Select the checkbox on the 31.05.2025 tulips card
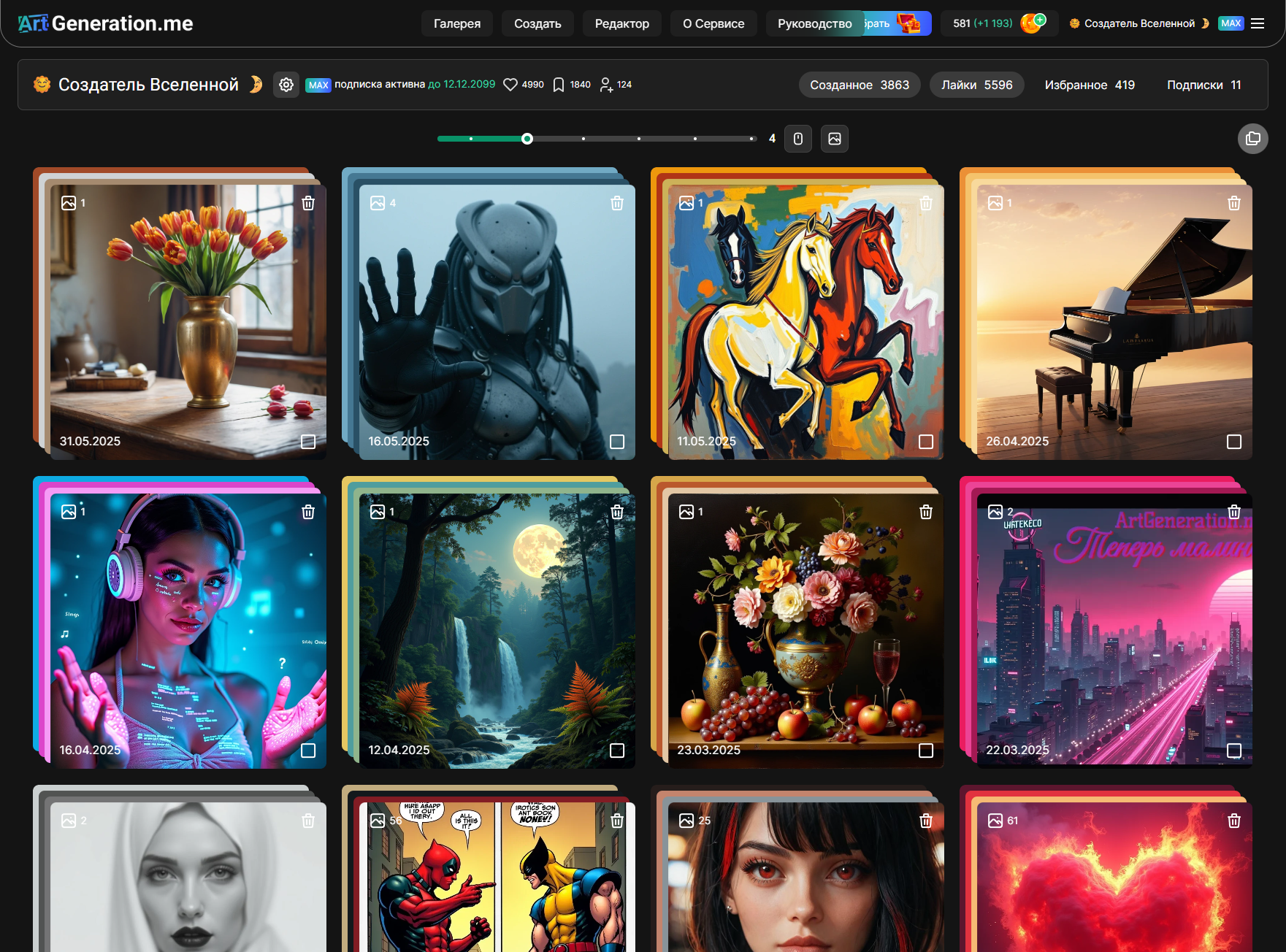Image resolution: width=1286 pixels, height=952 pixels. point(308,442)
